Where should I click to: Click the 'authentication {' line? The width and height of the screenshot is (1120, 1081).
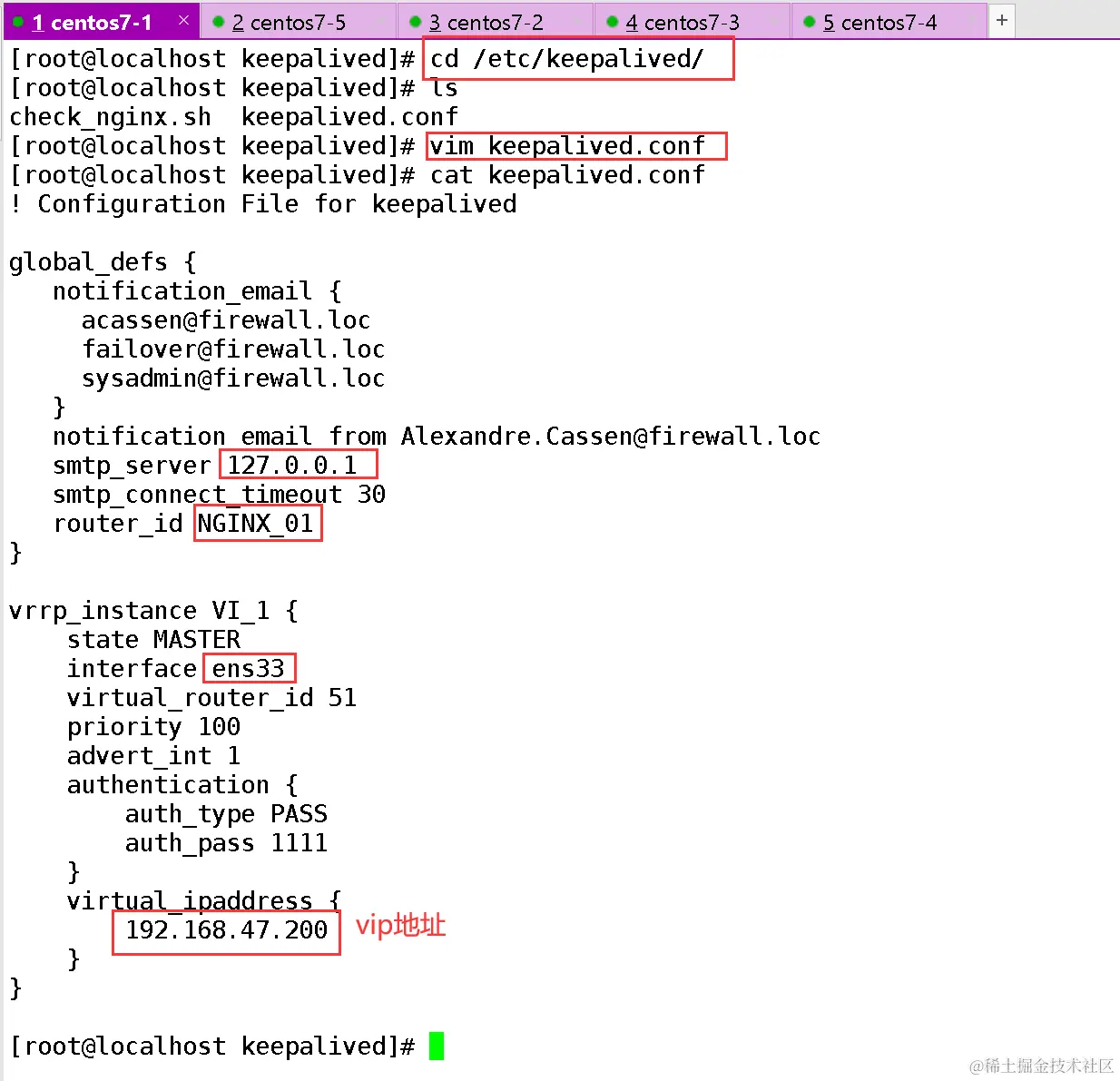point(182,785)
